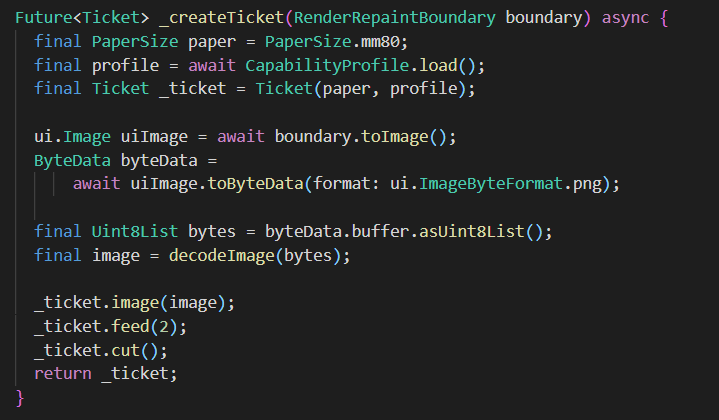The height and width of the screenshot is (420, 719).
Task: Click the closing curly brace
Action: [20, 398]
